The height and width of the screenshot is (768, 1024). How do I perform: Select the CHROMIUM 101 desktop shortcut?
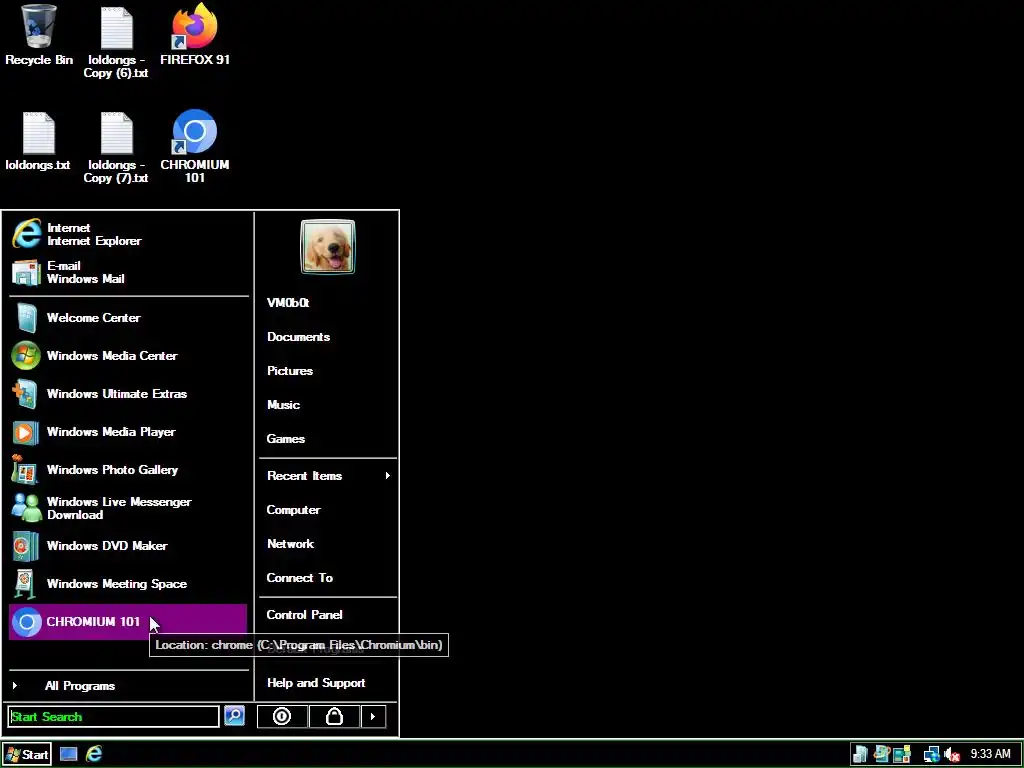tap(195, 148)
